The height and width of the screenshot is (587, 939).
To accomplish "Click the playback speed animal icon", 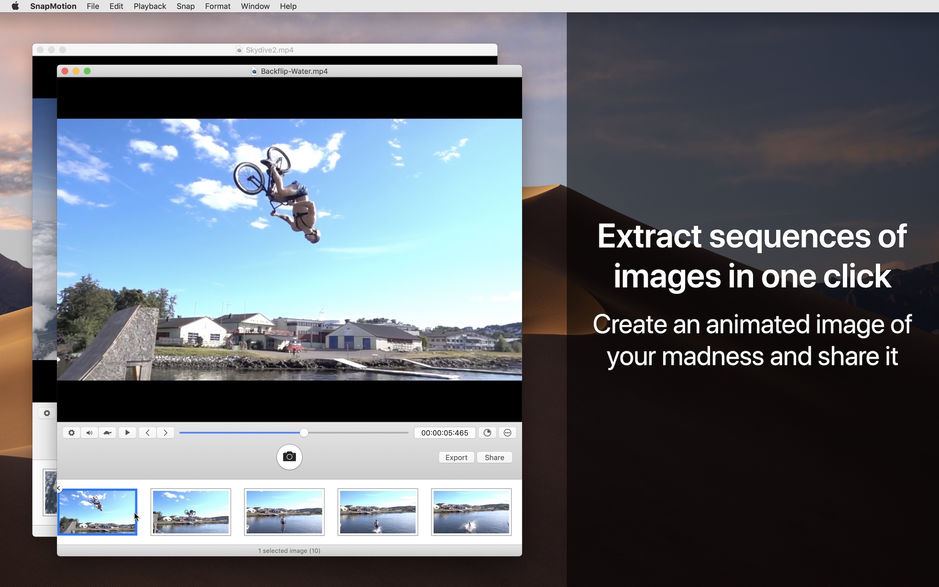I will pos(108,432).
